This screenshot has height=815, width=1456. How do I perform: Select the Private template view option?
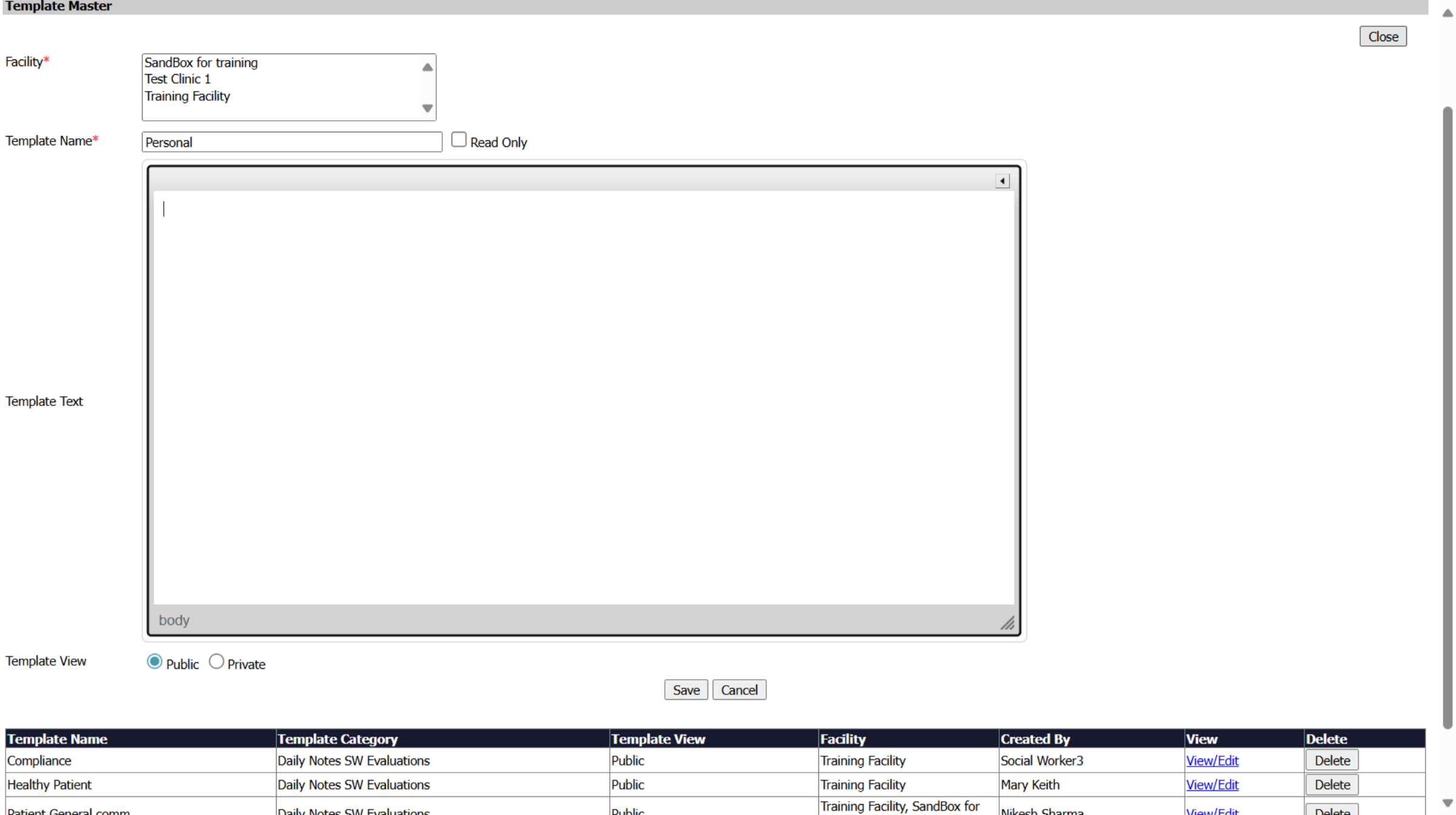point(217,661)
